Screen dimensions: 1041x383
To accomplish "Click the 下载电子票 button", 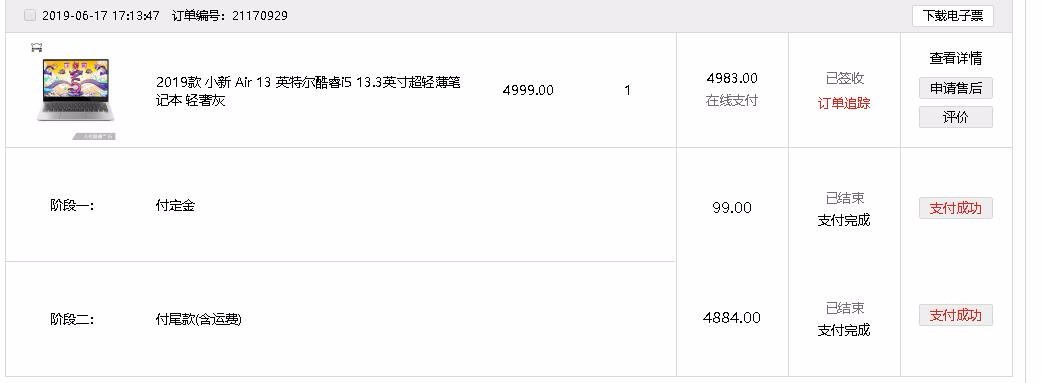I will 953,16.
